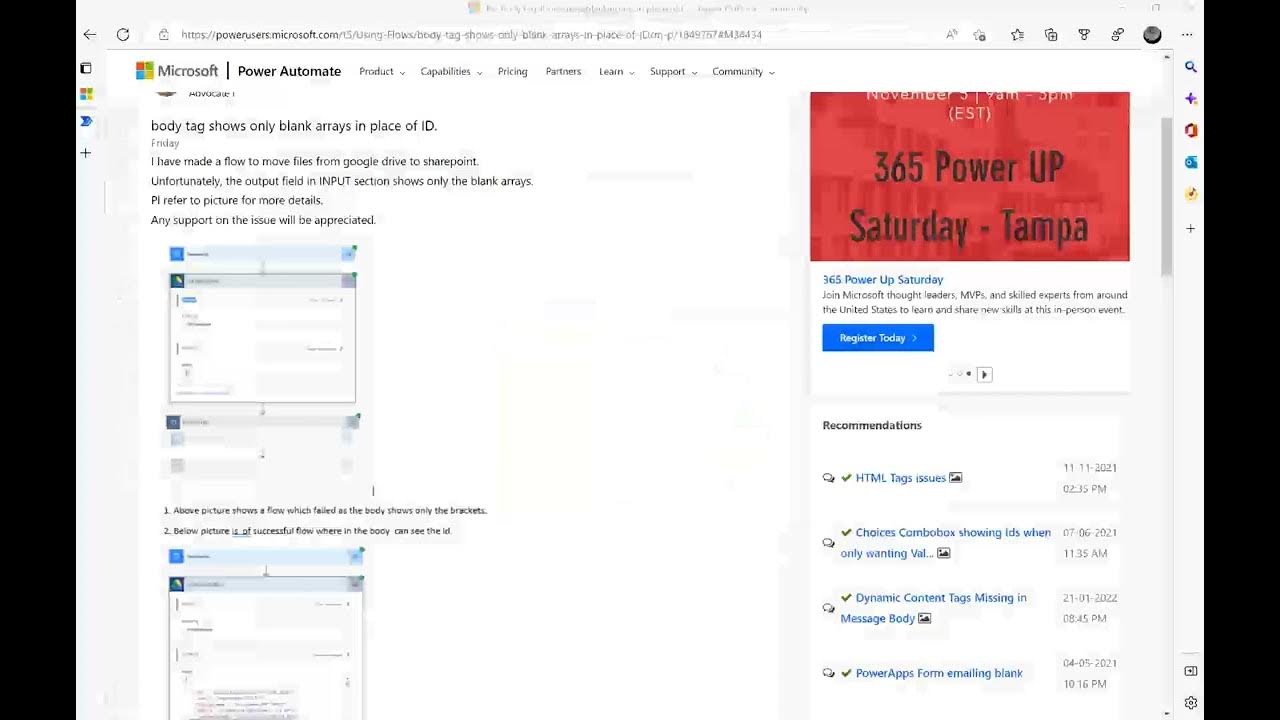The image size is (1280, 720).
Task: Open Choices Combobox showing Ids recommendation
Action: [946, 543]
